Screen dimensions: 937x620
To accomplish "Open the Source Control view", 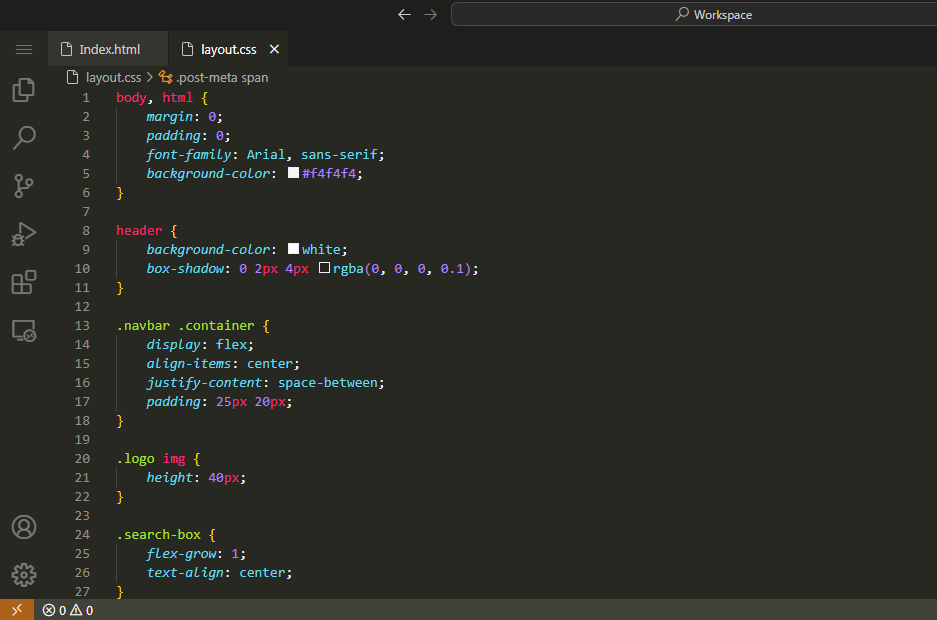I will click(x=24, y=186).
